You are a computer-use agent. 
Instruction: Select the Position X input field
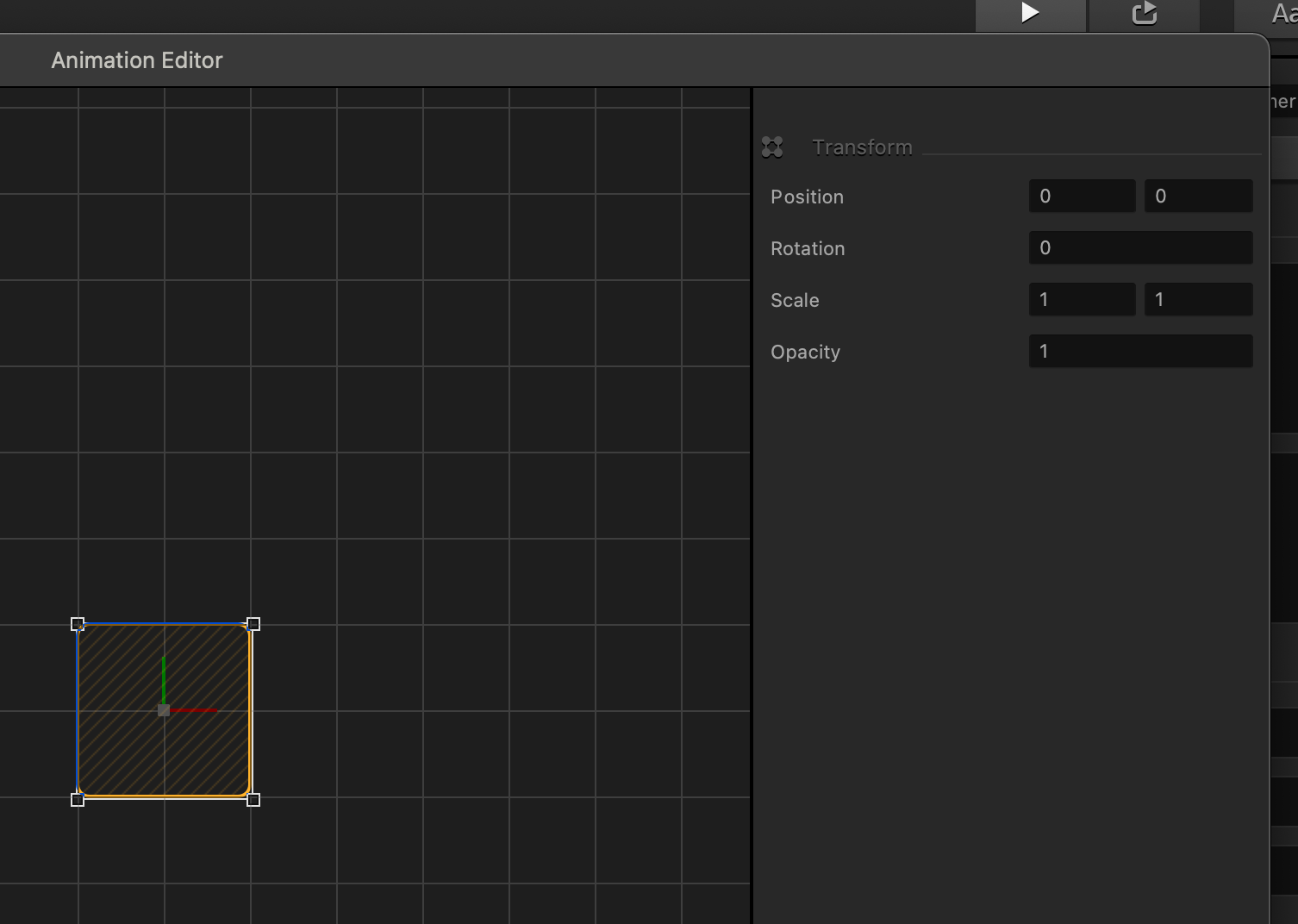(x=1082, y=197)
